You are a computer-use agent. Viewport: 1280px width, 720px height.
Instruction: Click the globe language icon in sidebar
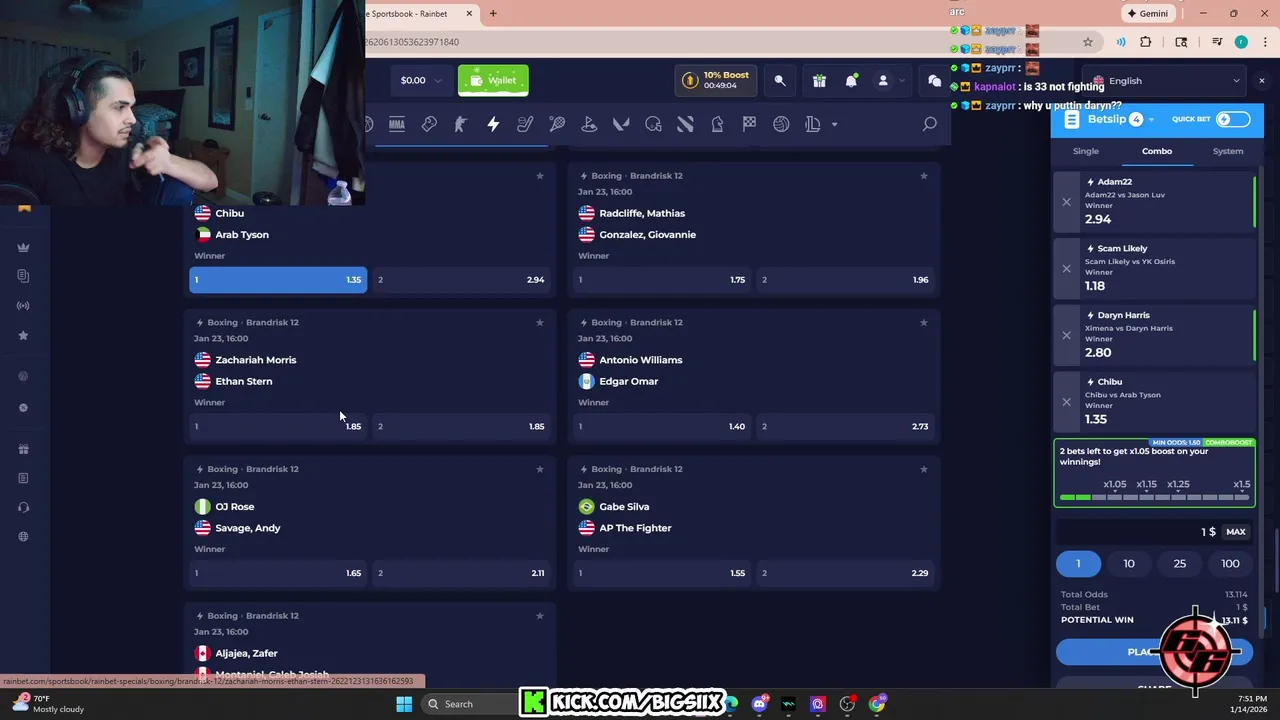(x=23, y=536)
